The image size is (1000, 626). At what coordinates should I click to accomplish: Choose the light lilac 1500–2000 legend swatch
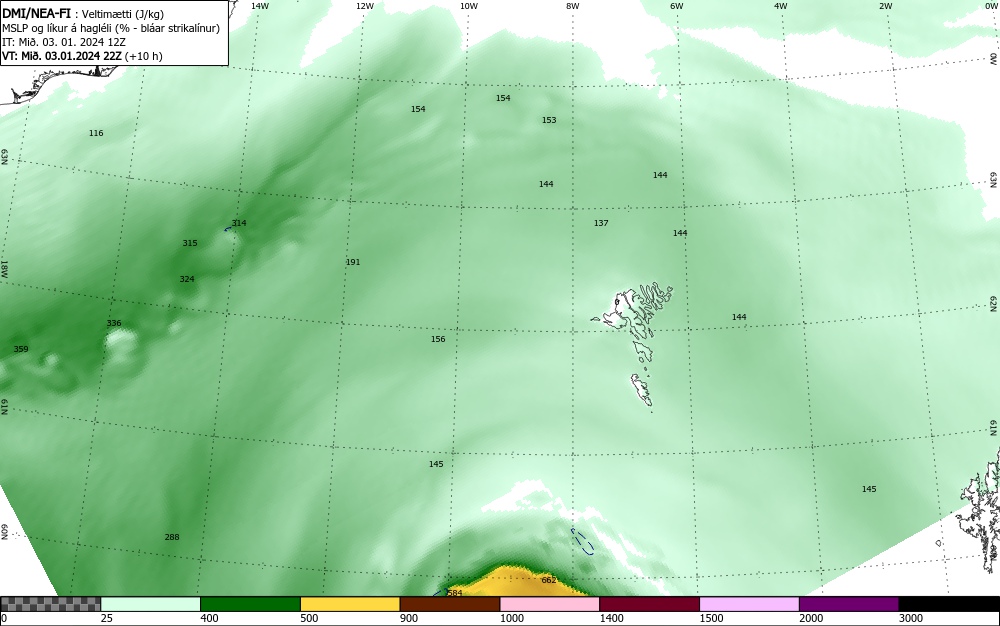tap(749, 604)
